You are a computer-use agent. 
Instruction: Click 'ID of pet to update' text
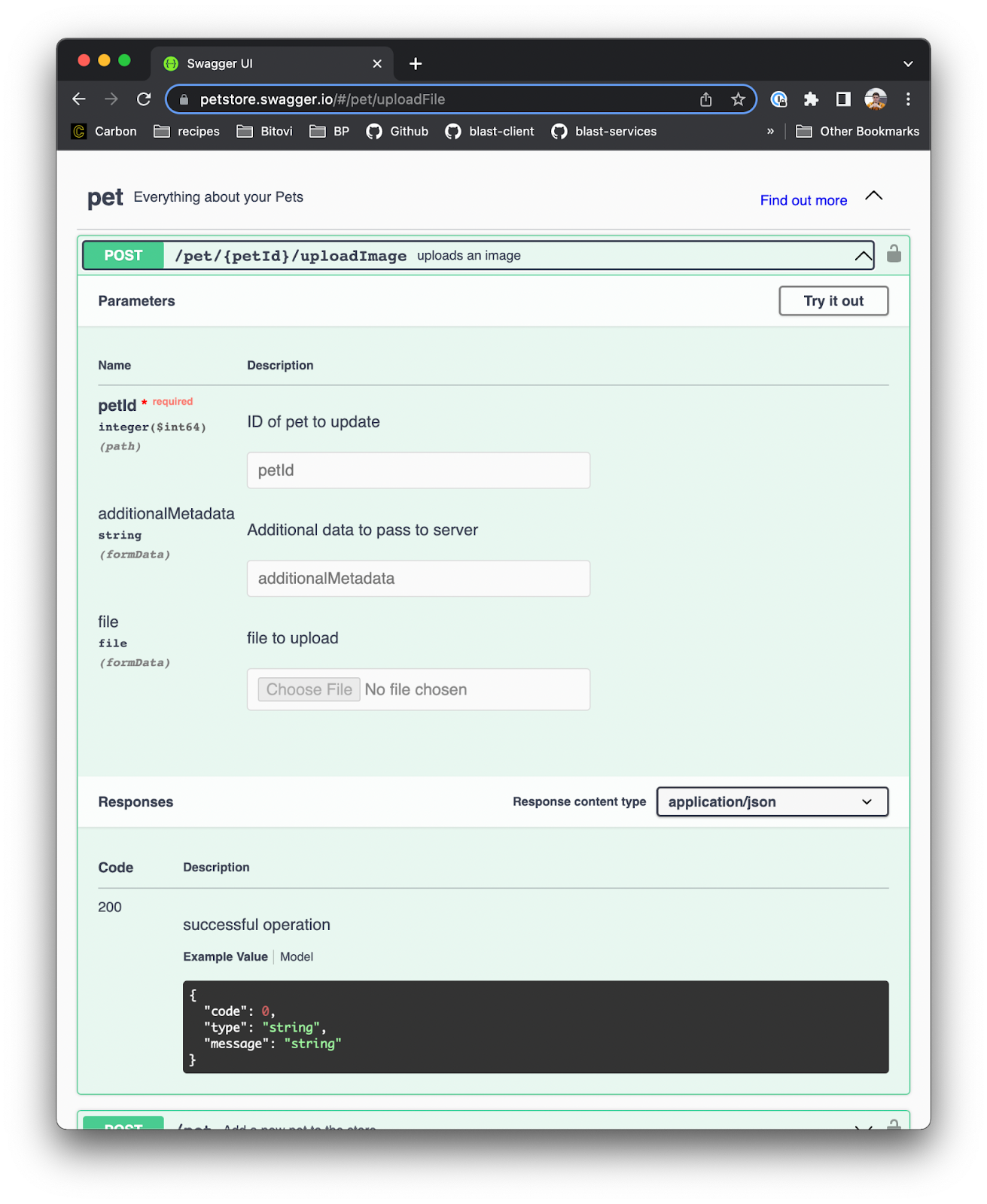(313, 422)
